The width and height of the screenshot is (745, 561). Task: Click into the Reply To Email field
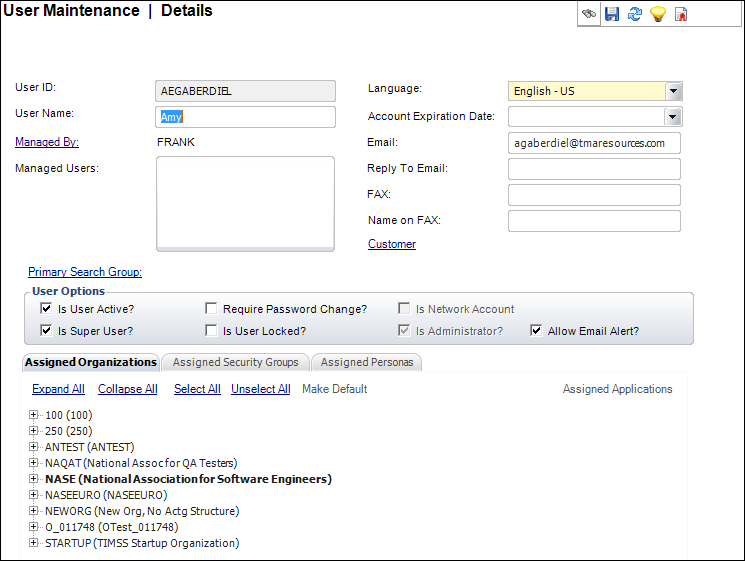[x=594, y=168]
